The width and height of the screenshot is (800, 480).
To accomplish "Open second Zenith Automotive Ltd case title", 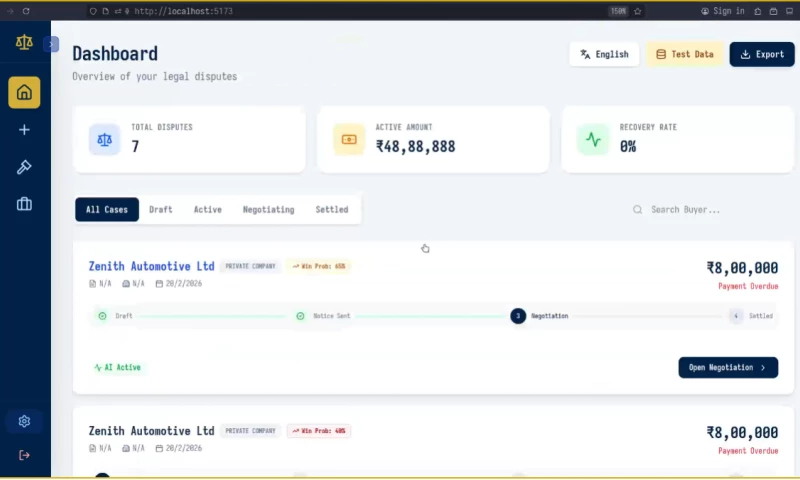I will 152,431.
